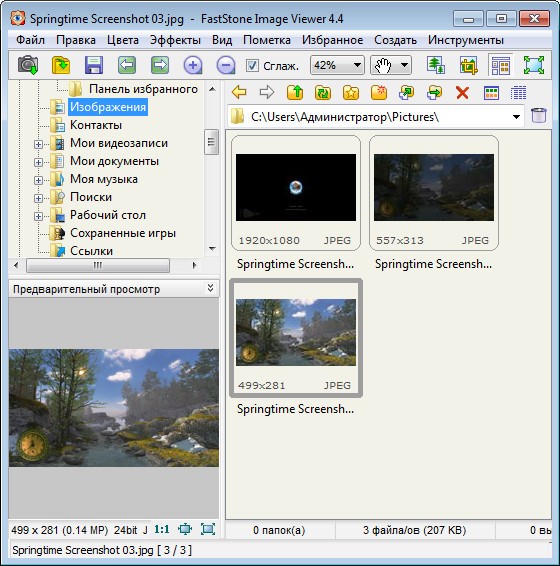The height and width of the screenshot is (566, 560).
Task: Open the Цвета menu
Action: pos(123,40)
